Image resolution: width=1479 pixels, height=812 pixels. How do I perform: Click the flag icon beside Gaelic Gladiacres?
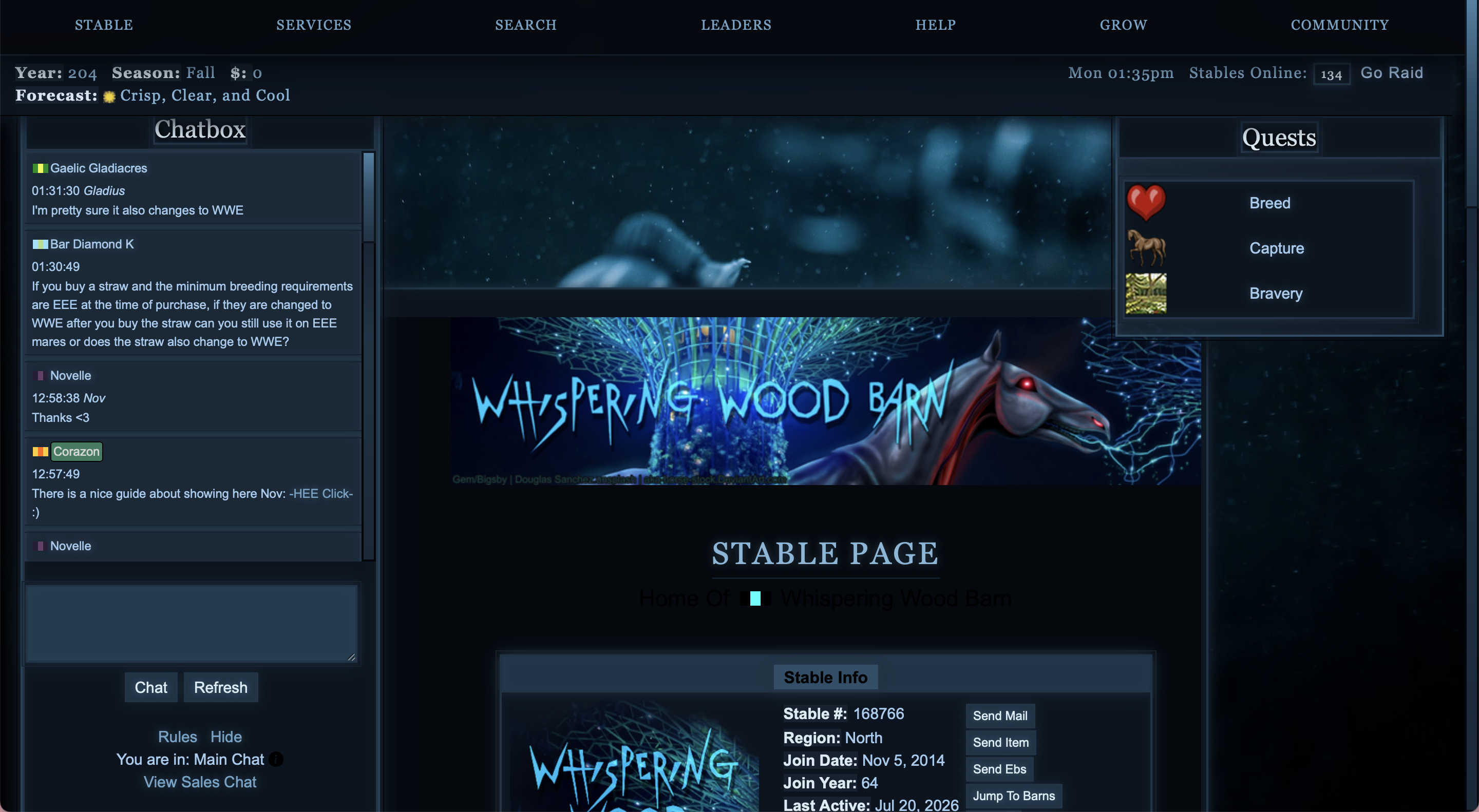pos(40,168)
